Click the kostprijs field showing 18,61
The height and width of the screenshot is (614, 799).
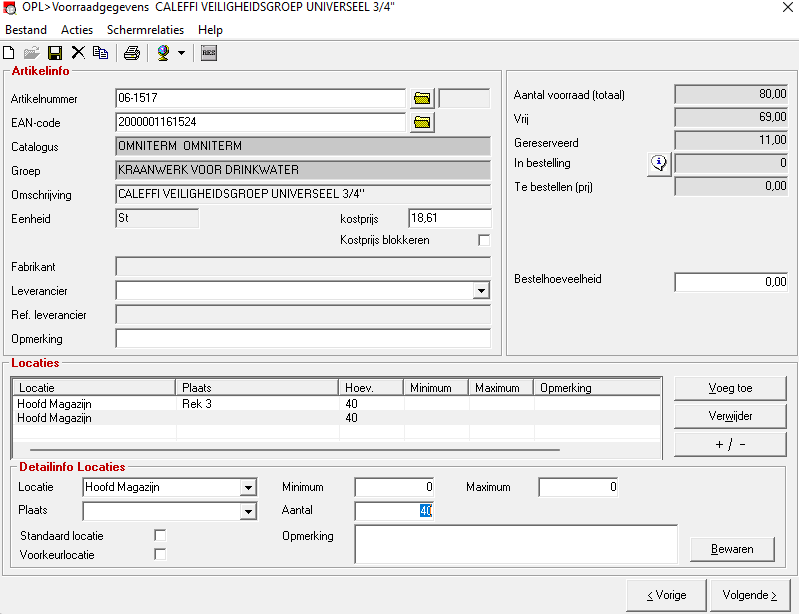point(450,218)
